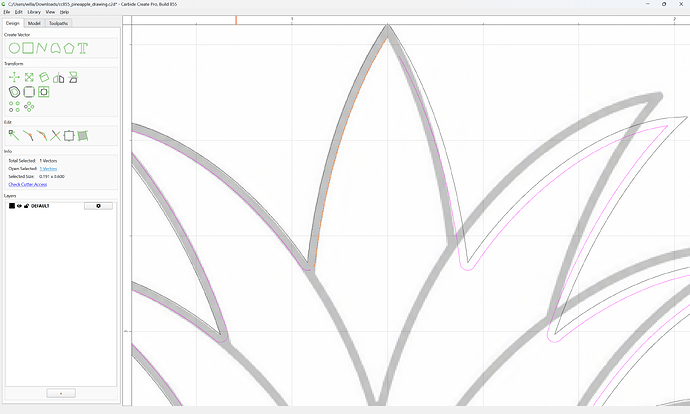Open the File menu
This screenshot has width=690, height=414.
click(7, 12)
